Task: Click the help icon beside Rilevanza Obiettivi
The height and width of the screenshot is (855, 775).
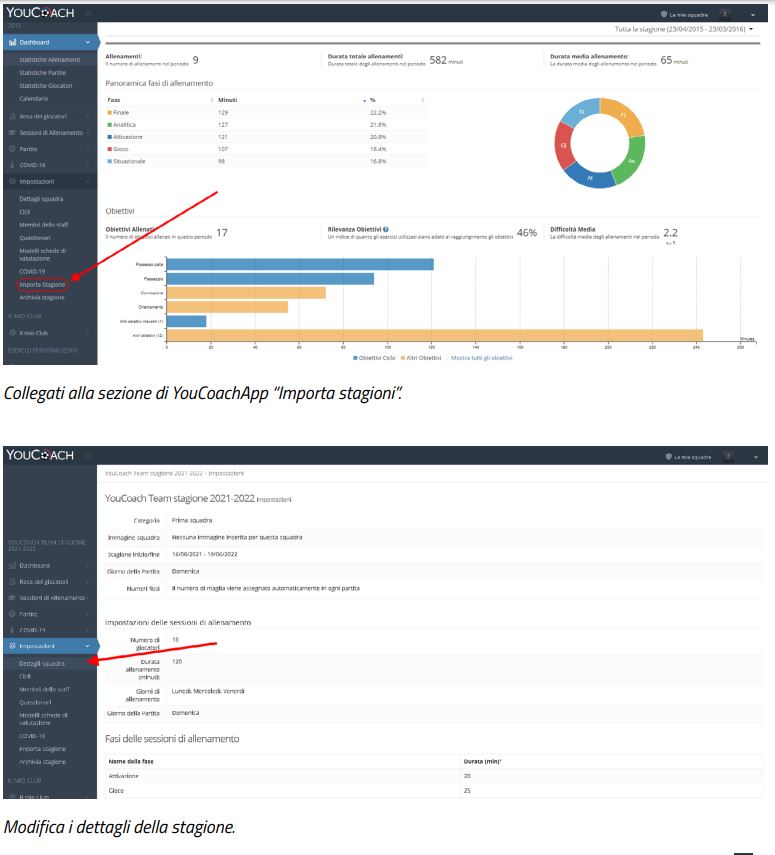Action: 386,230
